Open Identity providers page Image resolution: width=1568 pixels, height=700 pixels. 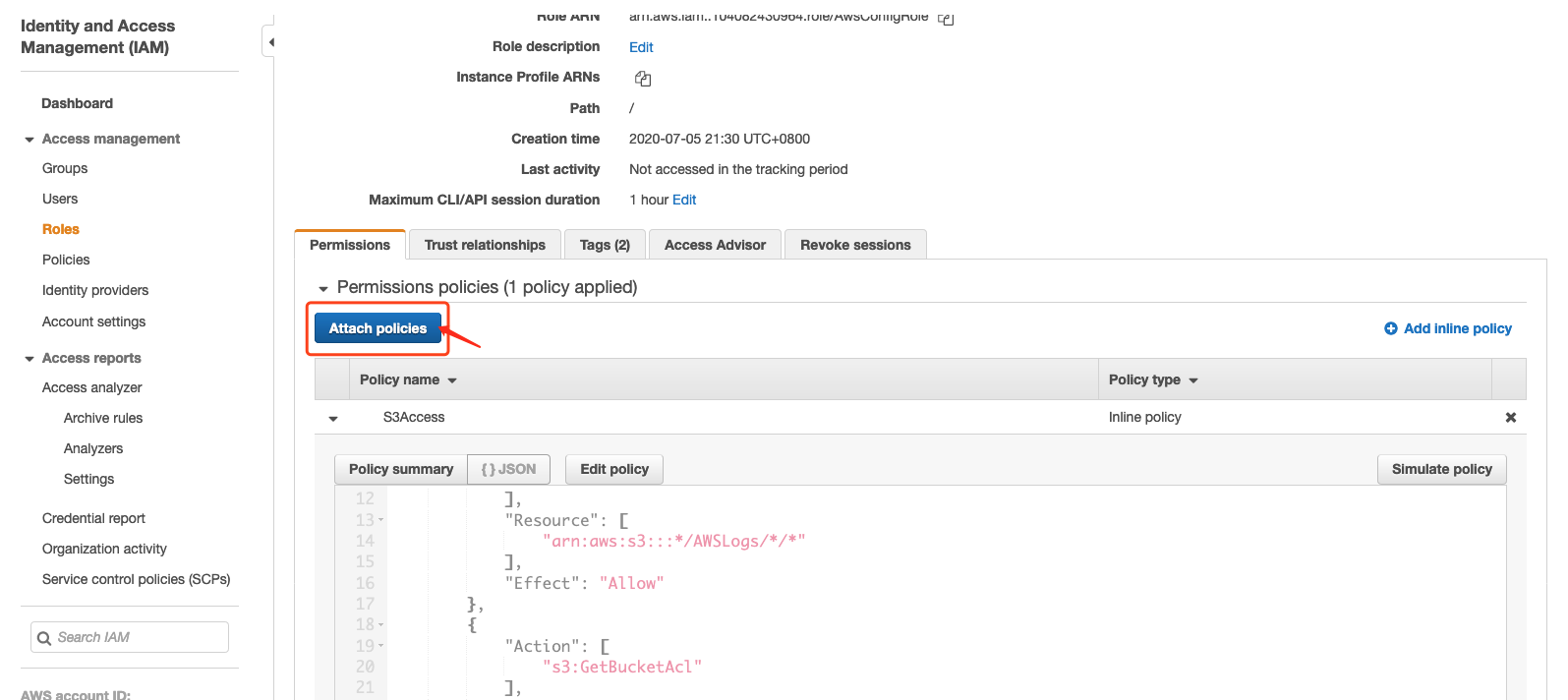(95, 290)
